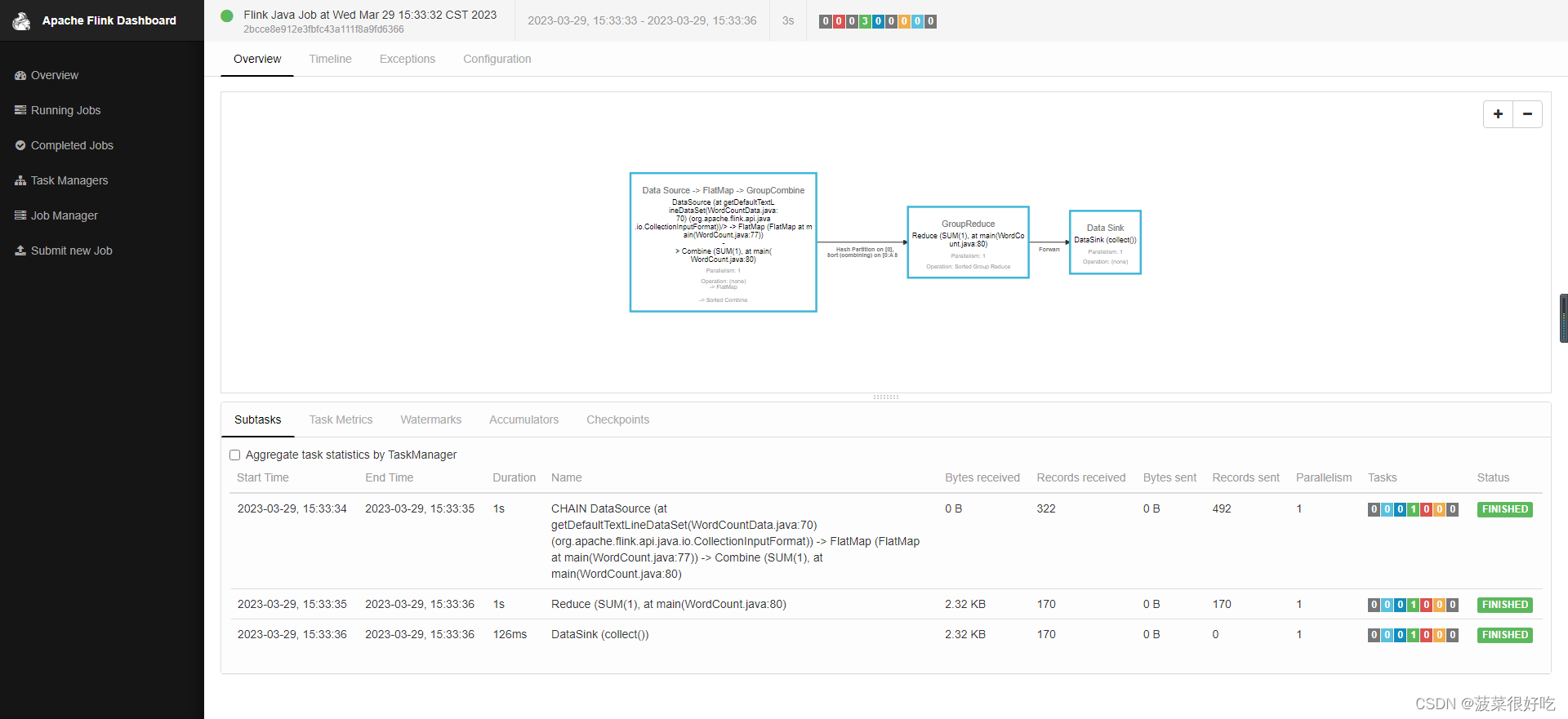Toggle Aggregate task statistics by TaskManager checkbox
Viewport: 1568px width, 719px height.
point(235,455)
